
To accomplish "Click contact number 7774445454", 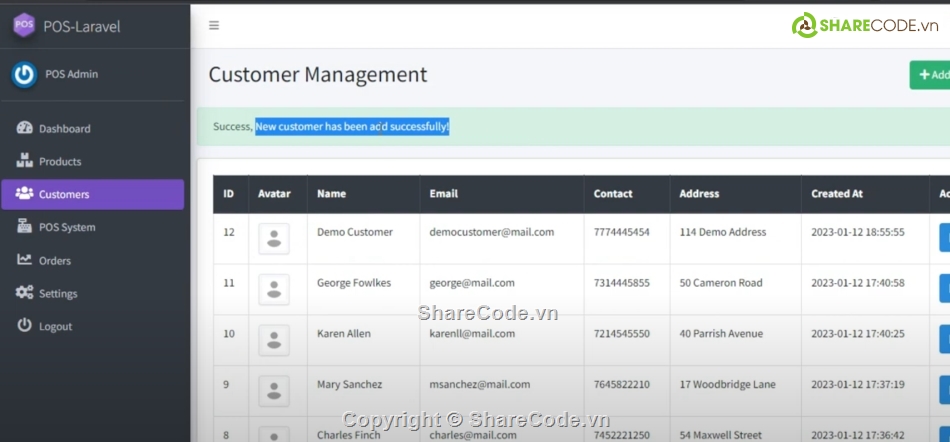I will point(622,232).
